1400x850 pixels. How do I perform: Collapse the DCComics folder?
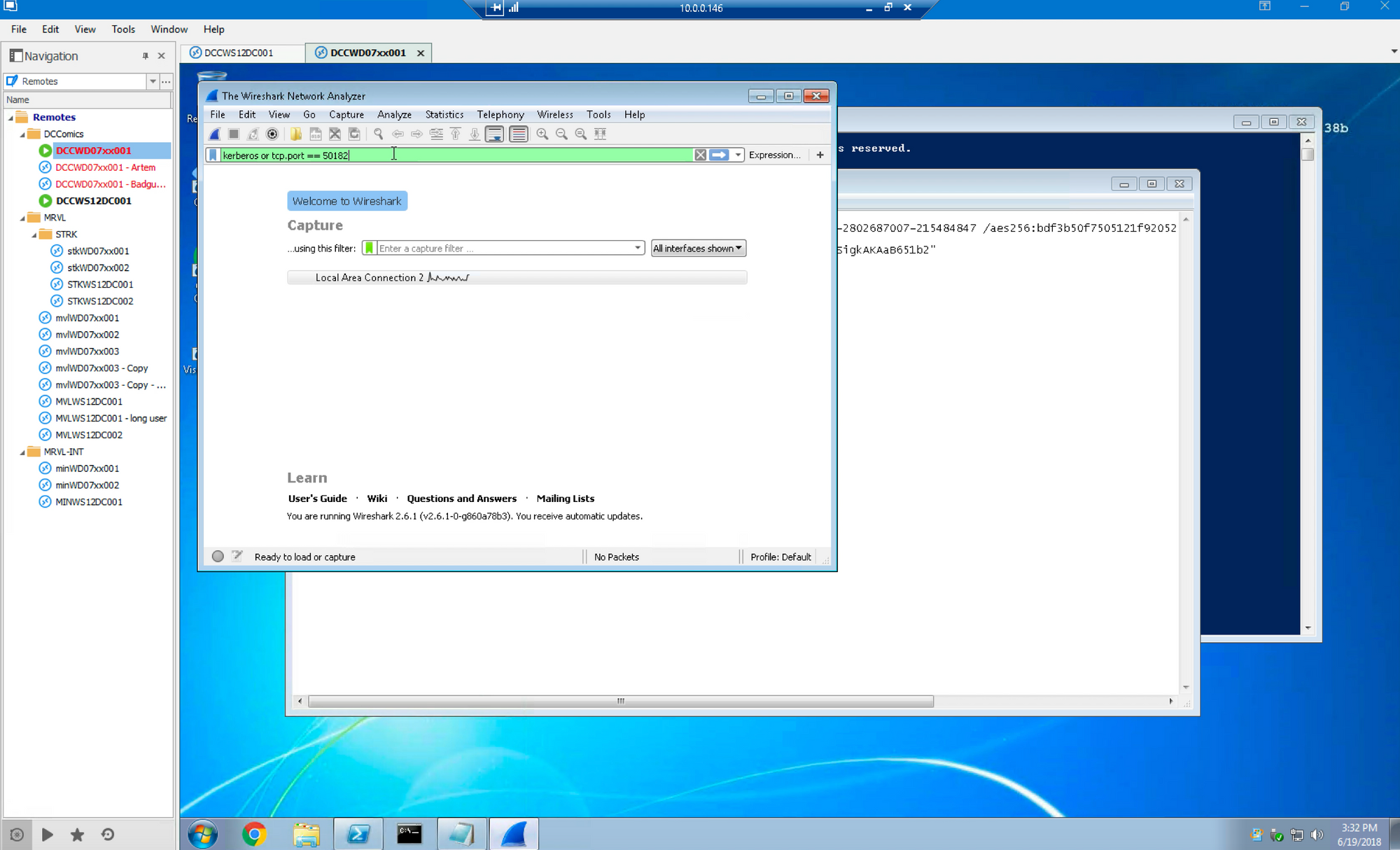coord(22,134)
